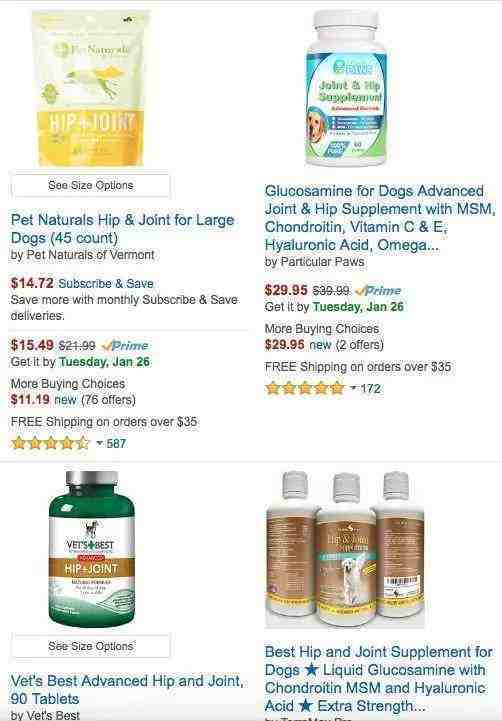Open the Pet Naturals Hip+Joint product image
The image size is (502, 721).
91,88
